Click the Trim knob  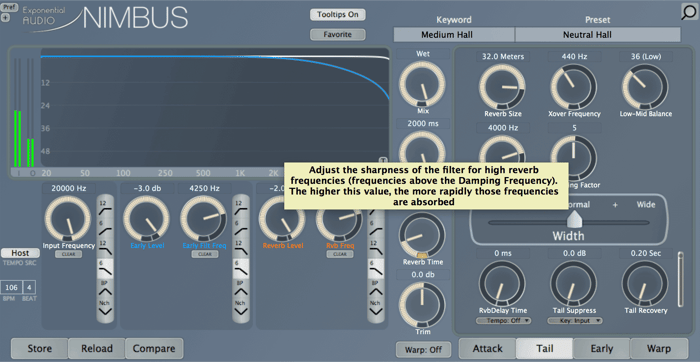pyautogui.click(x=422, y=305)
